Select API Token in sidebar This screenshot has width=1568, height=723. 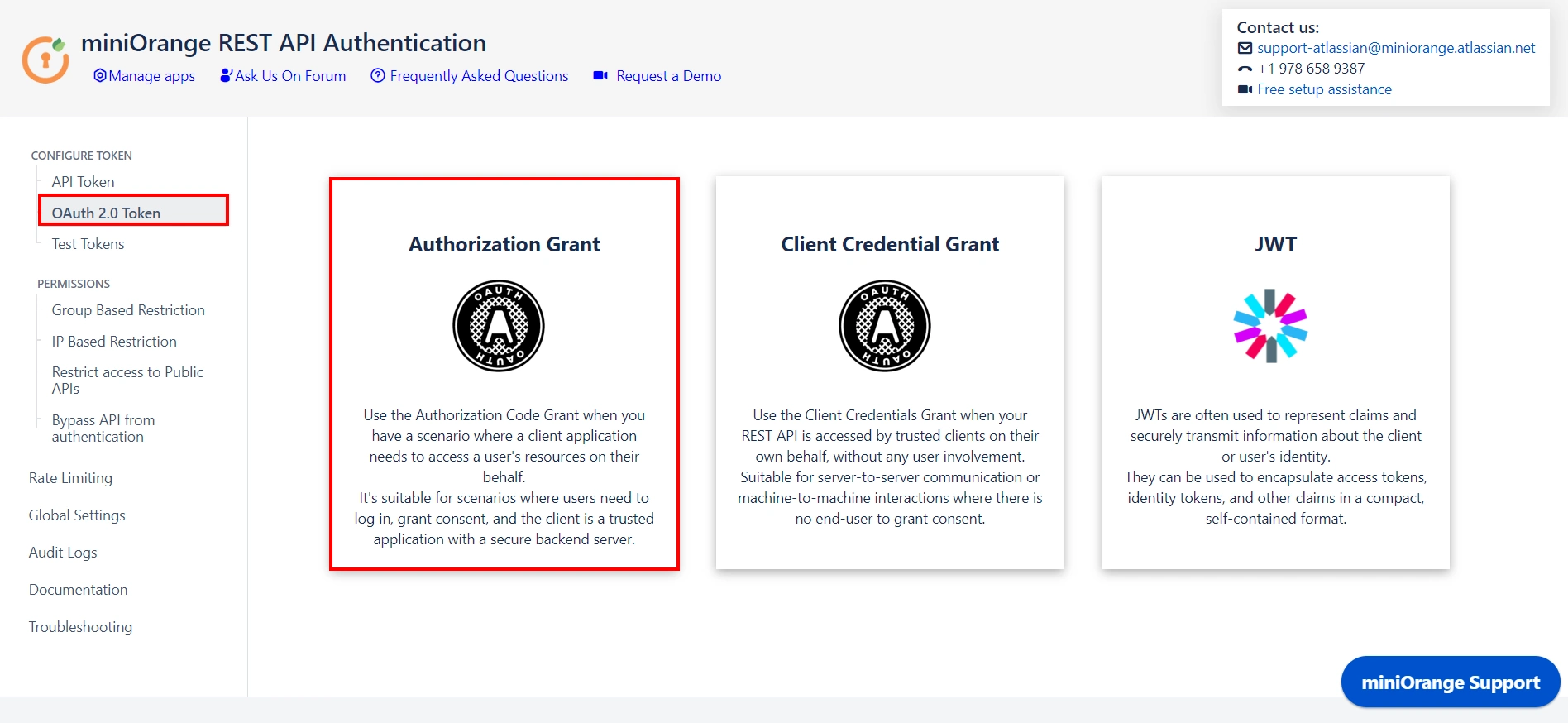tap(84, 182)
